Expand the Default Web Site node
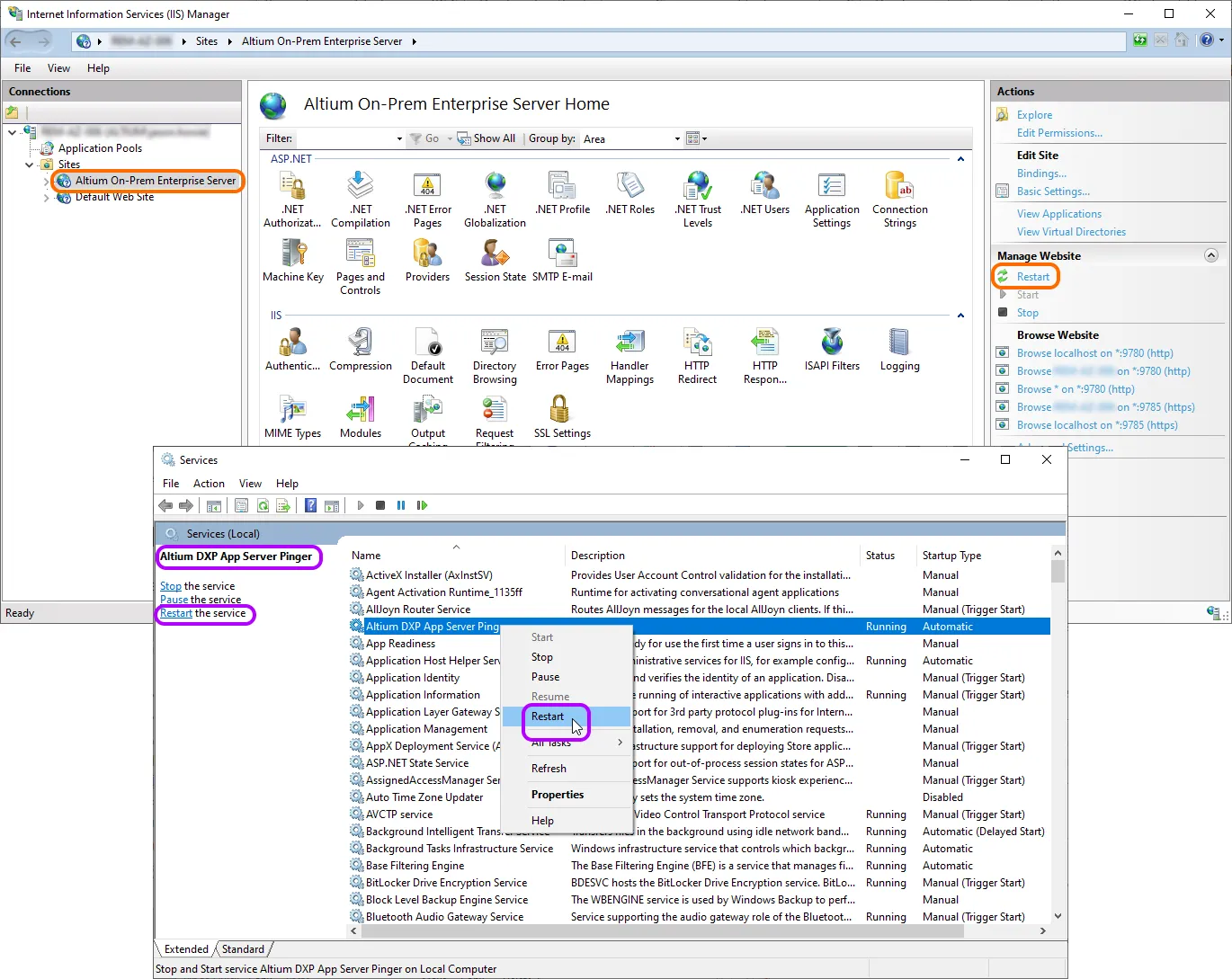This screenshot has height=979, width=1232. point(46,198)
